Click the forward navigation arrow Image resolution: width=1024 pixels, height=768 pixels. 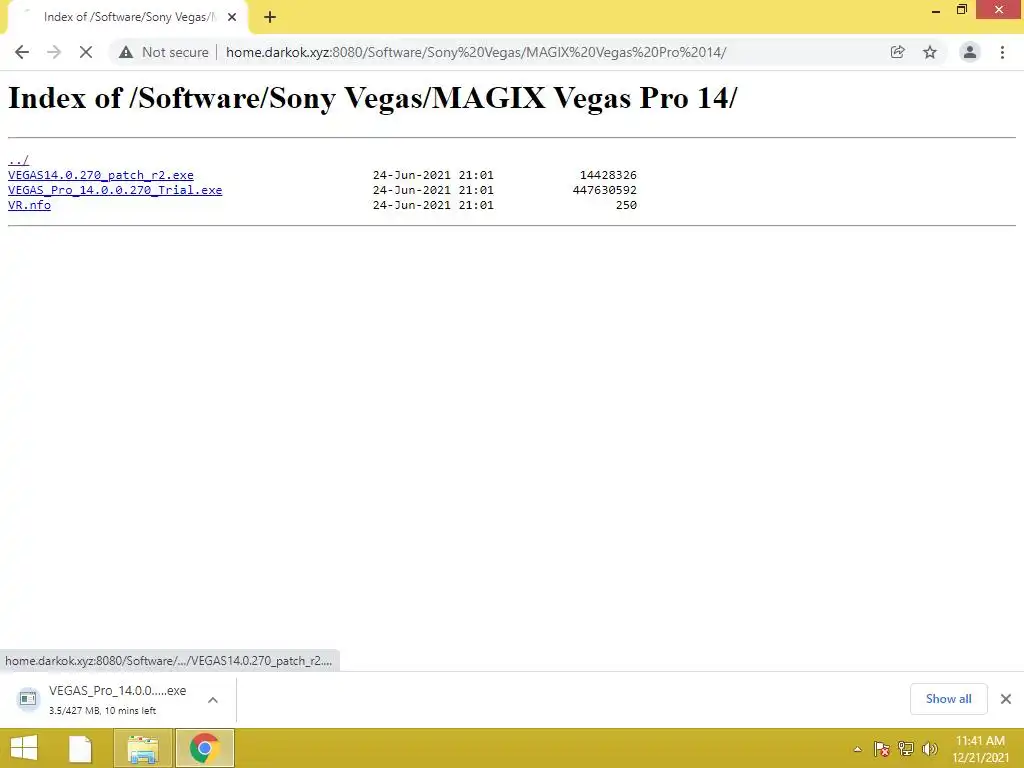click(54, 52)
